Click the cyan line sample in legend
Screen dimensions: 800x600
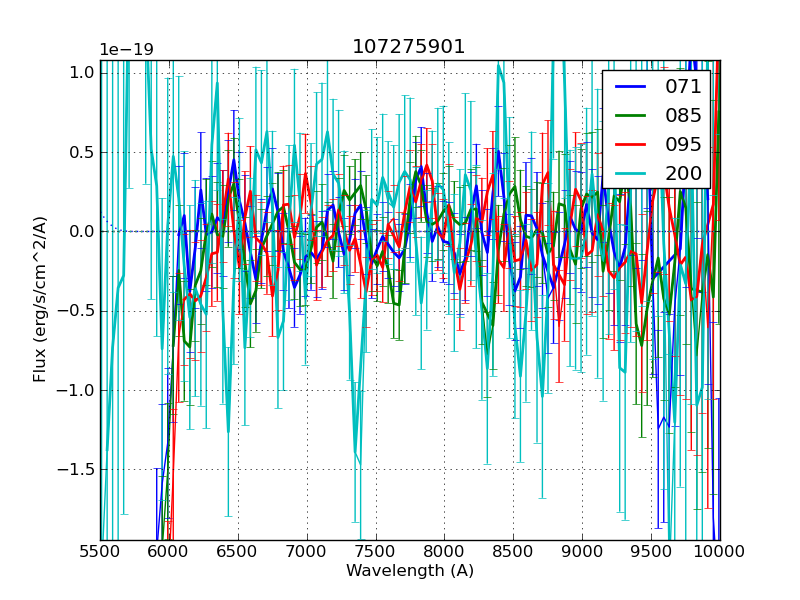click(631, 173)
